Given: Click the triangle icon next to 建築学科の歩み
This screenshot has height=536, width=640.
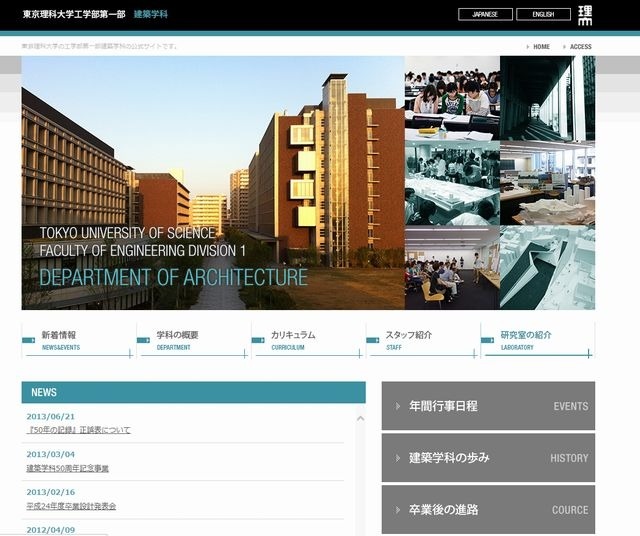Looking at the screenshot, I should click(x=398, y=458).
